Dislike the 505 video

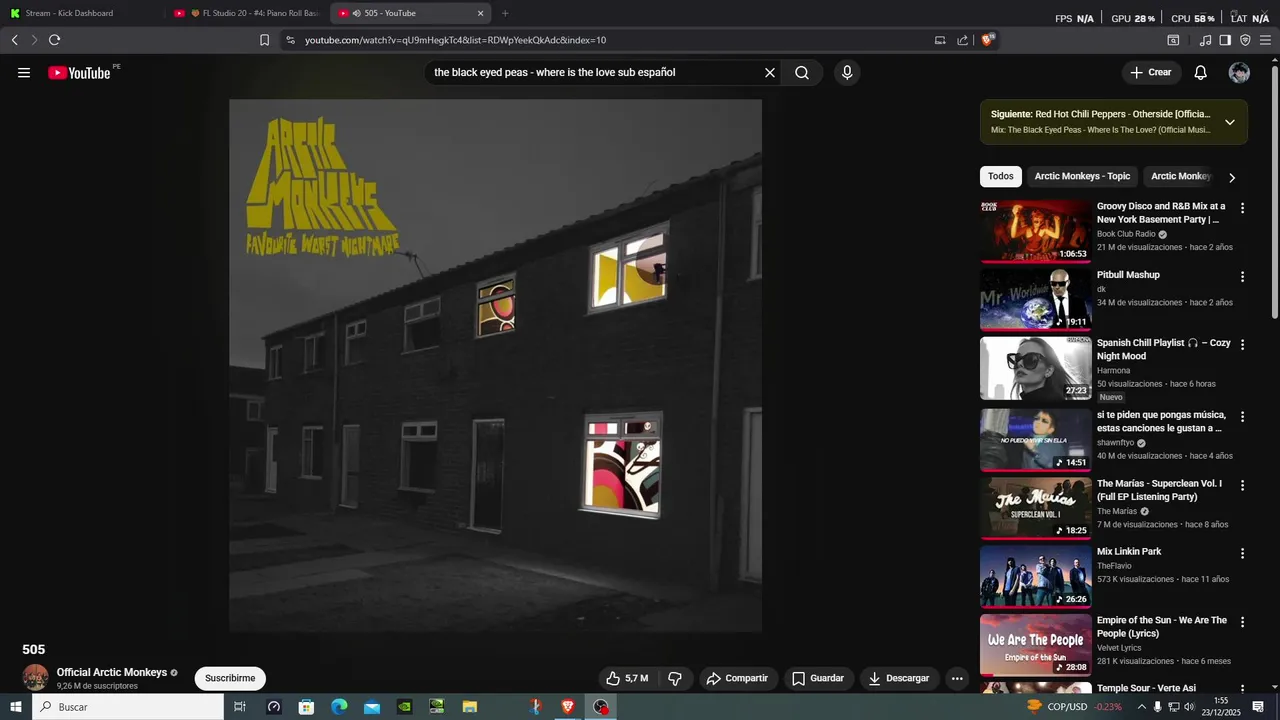[675, 678]
